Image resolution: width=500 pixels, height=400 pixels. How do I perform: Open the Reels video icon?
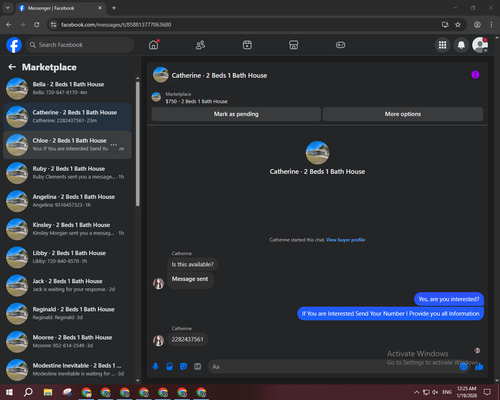coord(247,45)
